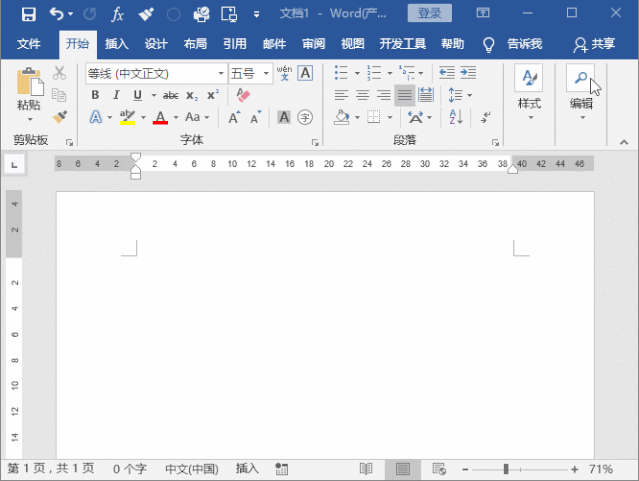Switch to the 插入 (Insert) tab
The height and width of the screenshot is (481, 639).
pyautogui.click(x=117, y=44)
